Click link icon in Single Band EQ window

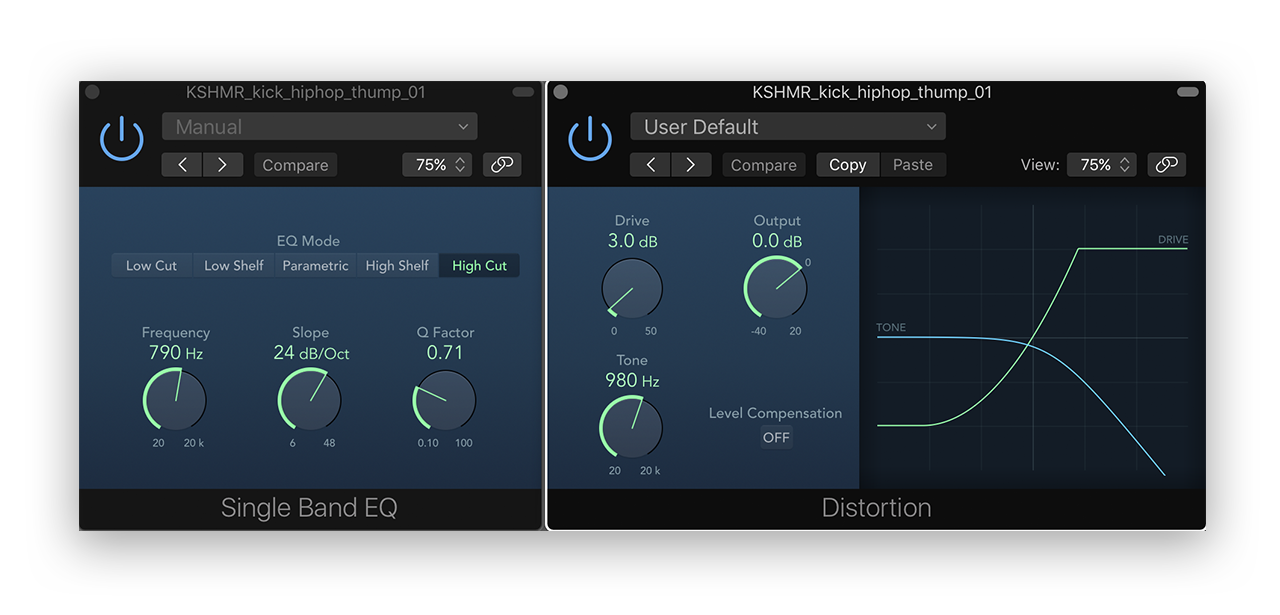point(502,165)
